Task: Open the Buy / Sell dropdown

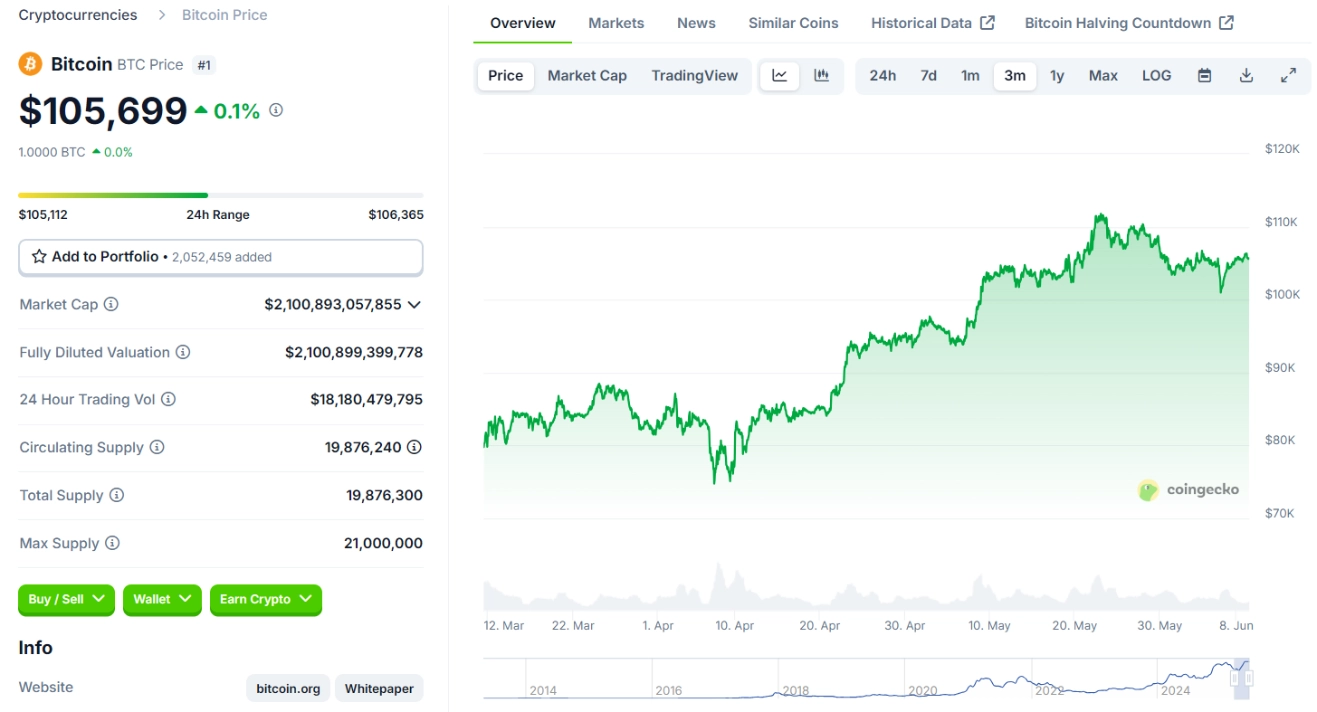Action: [x=66, y=599]
